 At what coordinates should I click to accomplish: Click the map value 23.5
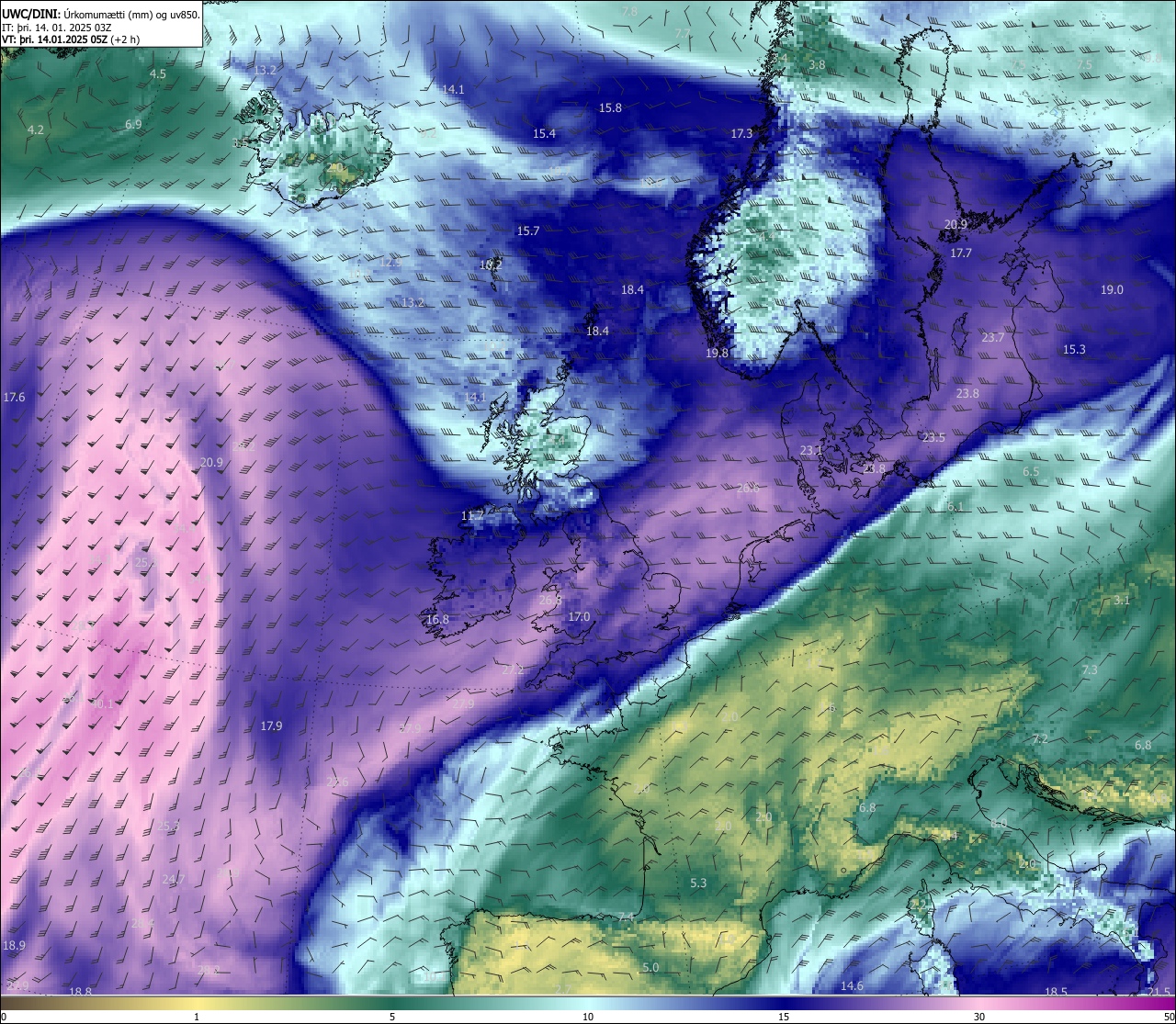point(933,437)
